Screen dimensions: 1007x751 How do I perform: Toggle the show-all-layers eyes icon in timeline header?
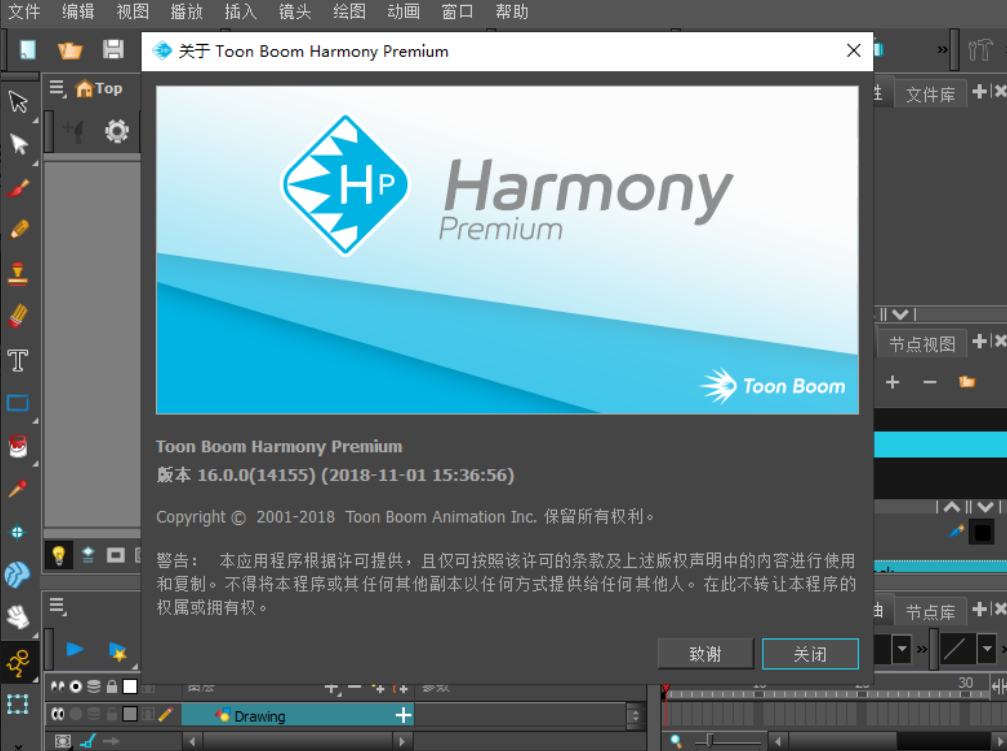click(57, 686)
